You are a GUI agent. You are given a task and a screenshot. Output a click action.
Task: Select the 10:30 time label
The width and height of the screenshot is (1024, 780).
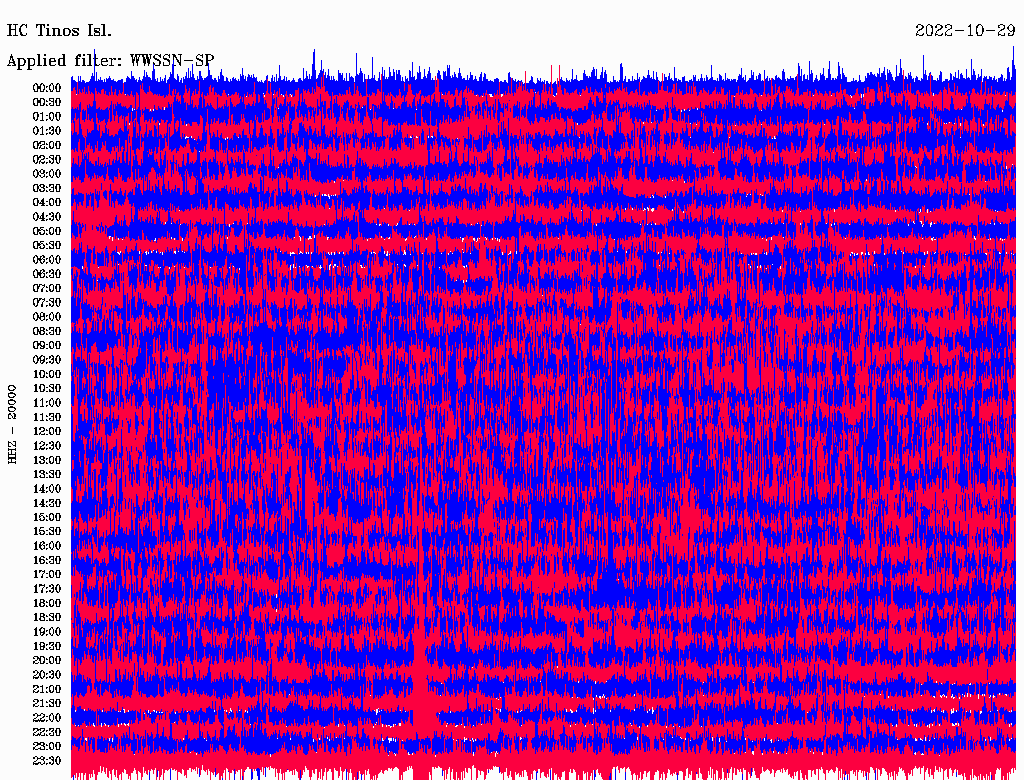[x=47, y=389]
